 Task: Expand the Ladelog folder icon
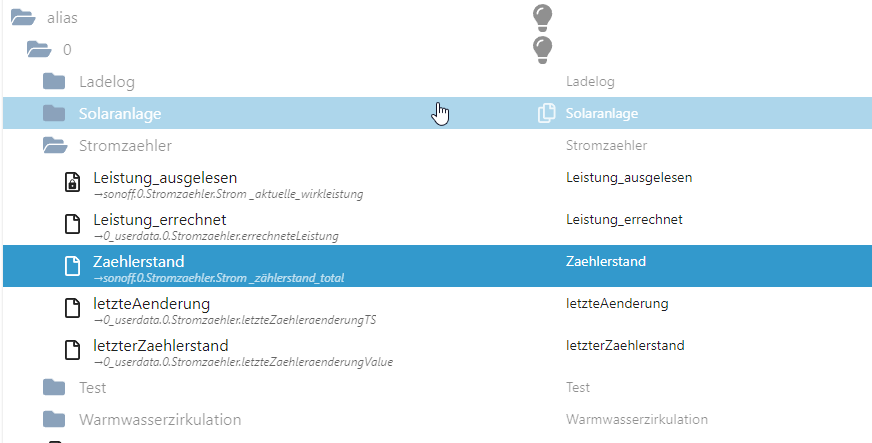(x=54, y=82)
